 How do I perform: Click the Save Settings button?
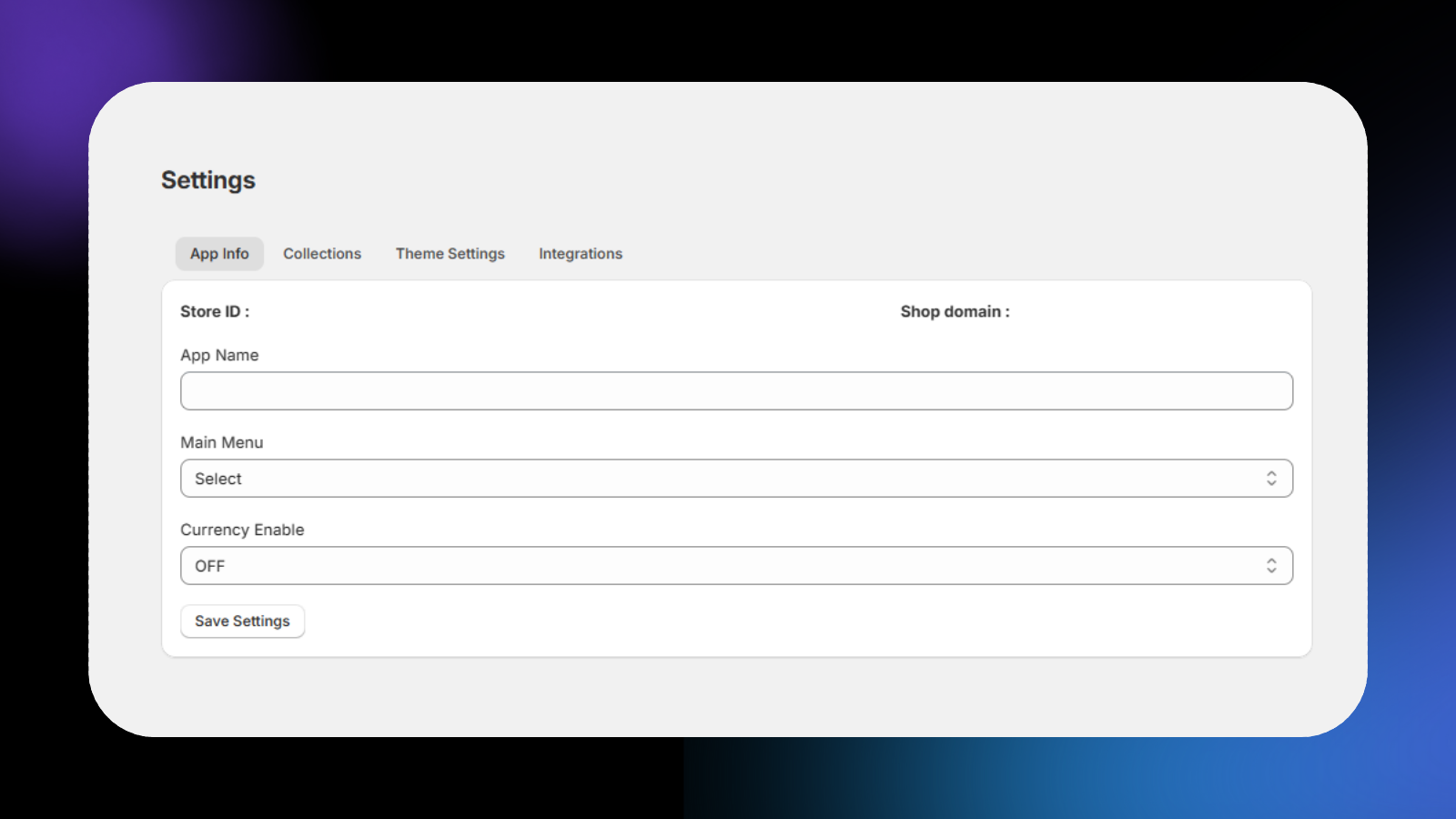tap(242, 622)
